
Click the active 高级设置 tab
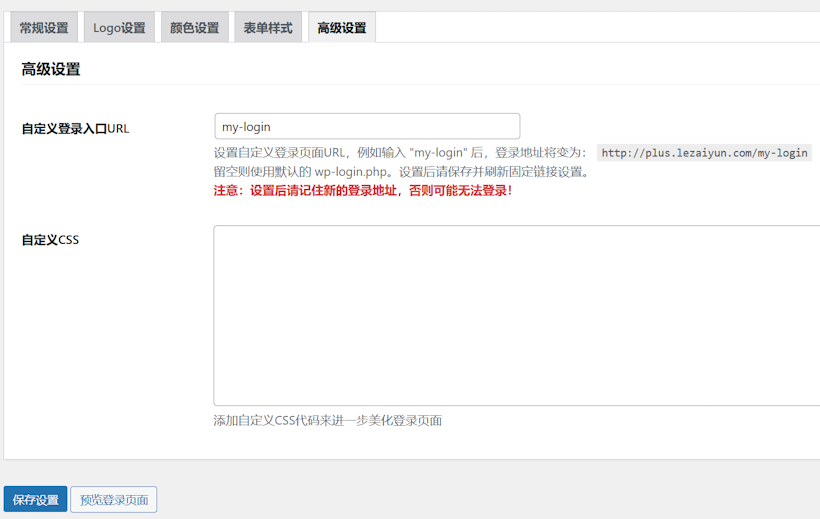[342, 28]
